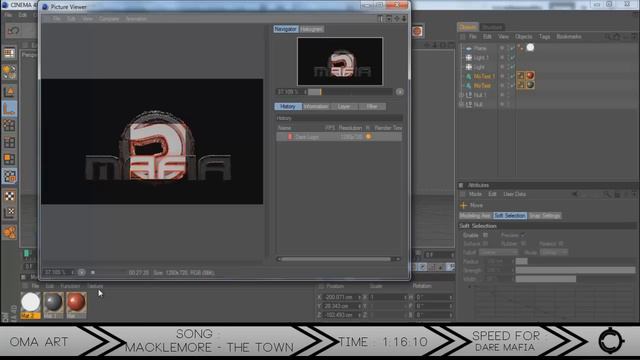Click the orange render icon beside Picture Viewer

pos(417,31)
